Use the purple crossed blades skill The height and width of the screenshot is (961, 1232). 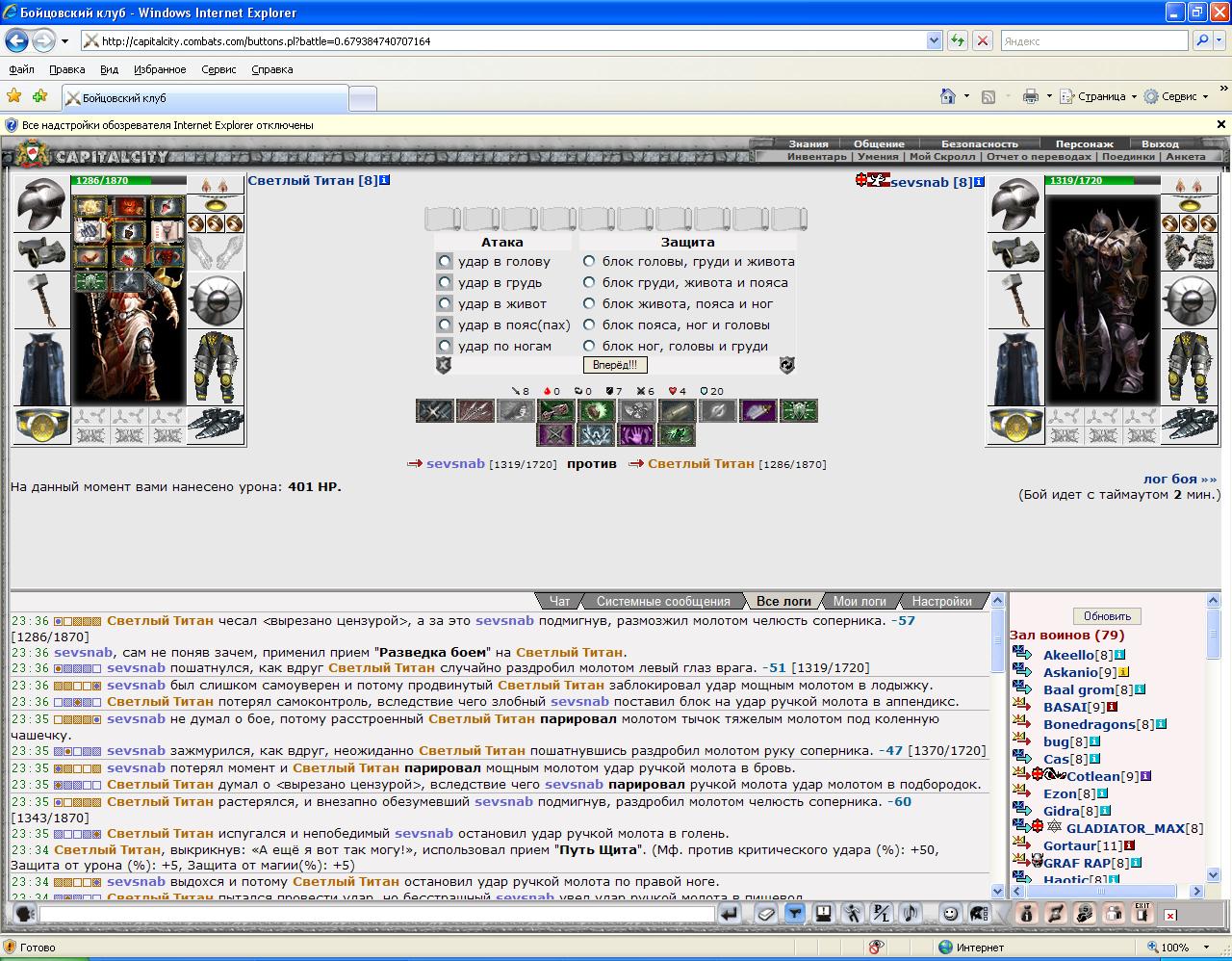tap(555, 435)
